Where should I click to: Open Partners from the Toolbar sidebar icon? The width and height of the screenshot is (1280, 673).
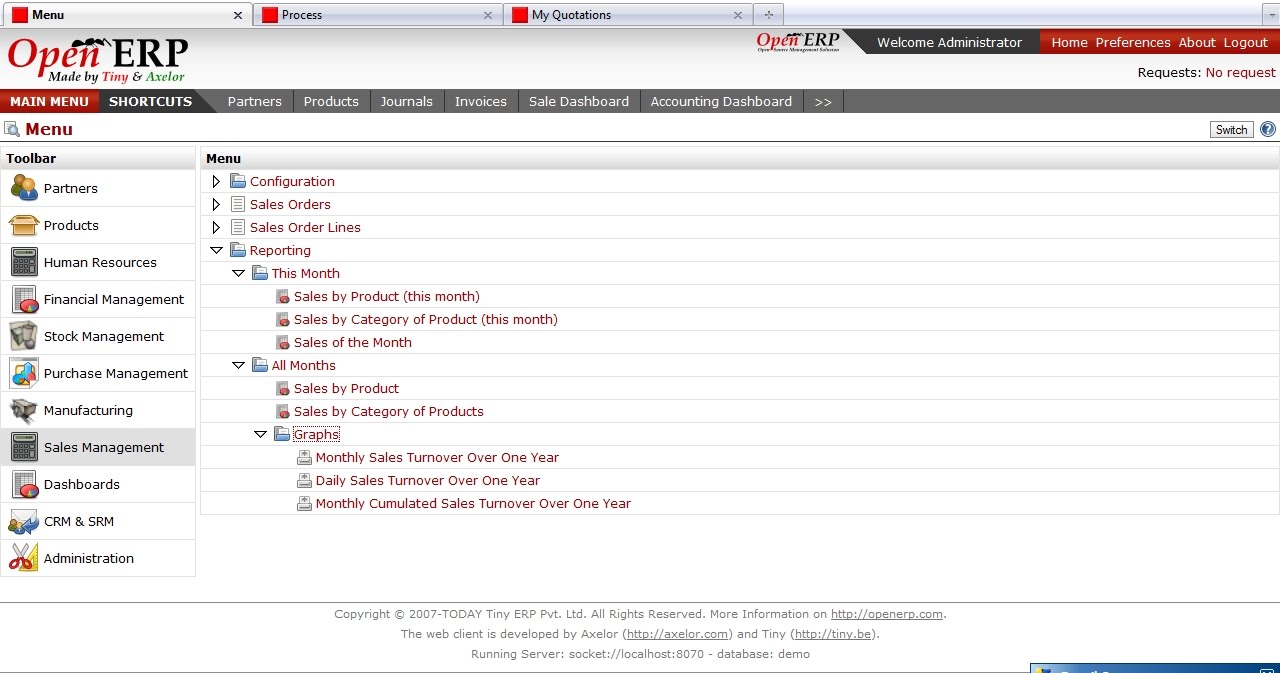click(x=23, y=188)
